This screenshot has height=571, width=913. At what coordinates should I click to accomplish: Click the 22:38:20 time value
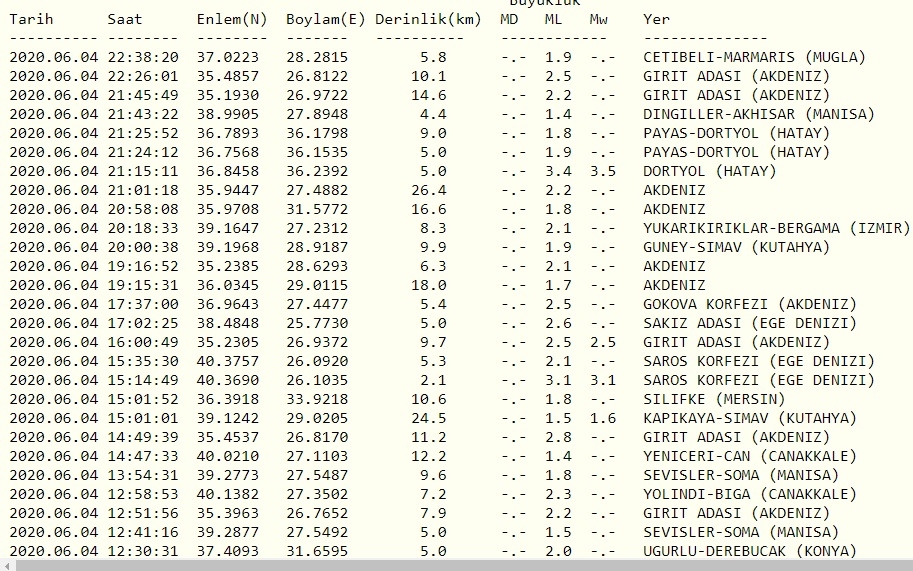coord(143,57)
